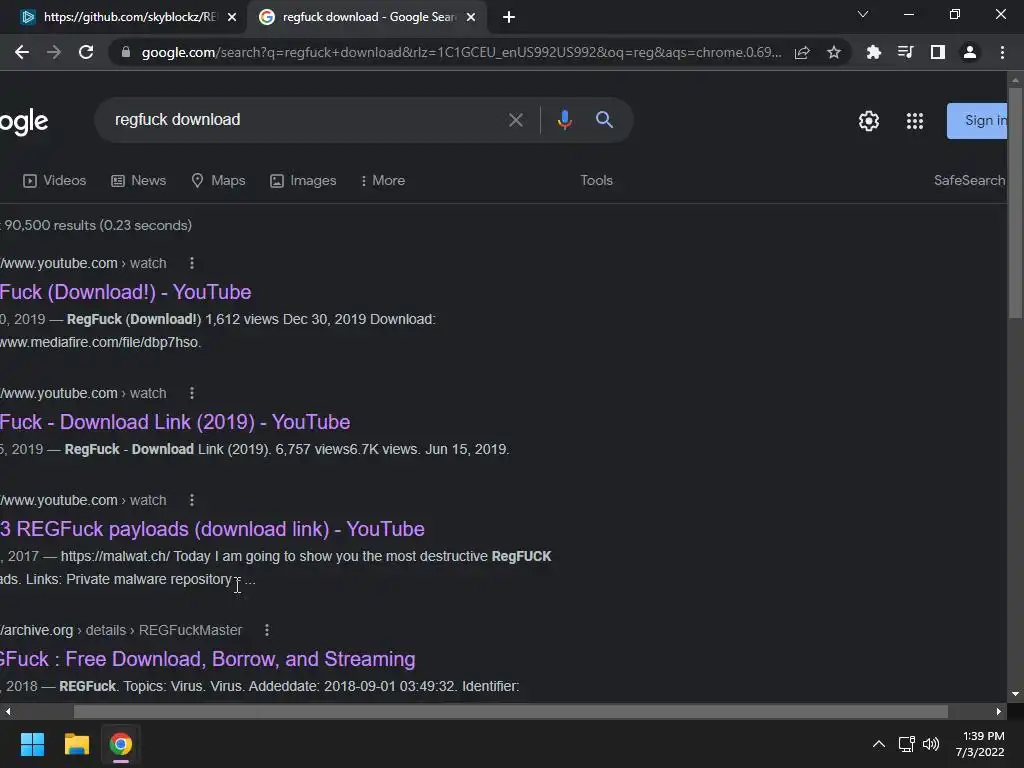Click the scroll-left arrow
Image resolution: width=1024 pixels, height=768 pixels.
coord(8,711)
